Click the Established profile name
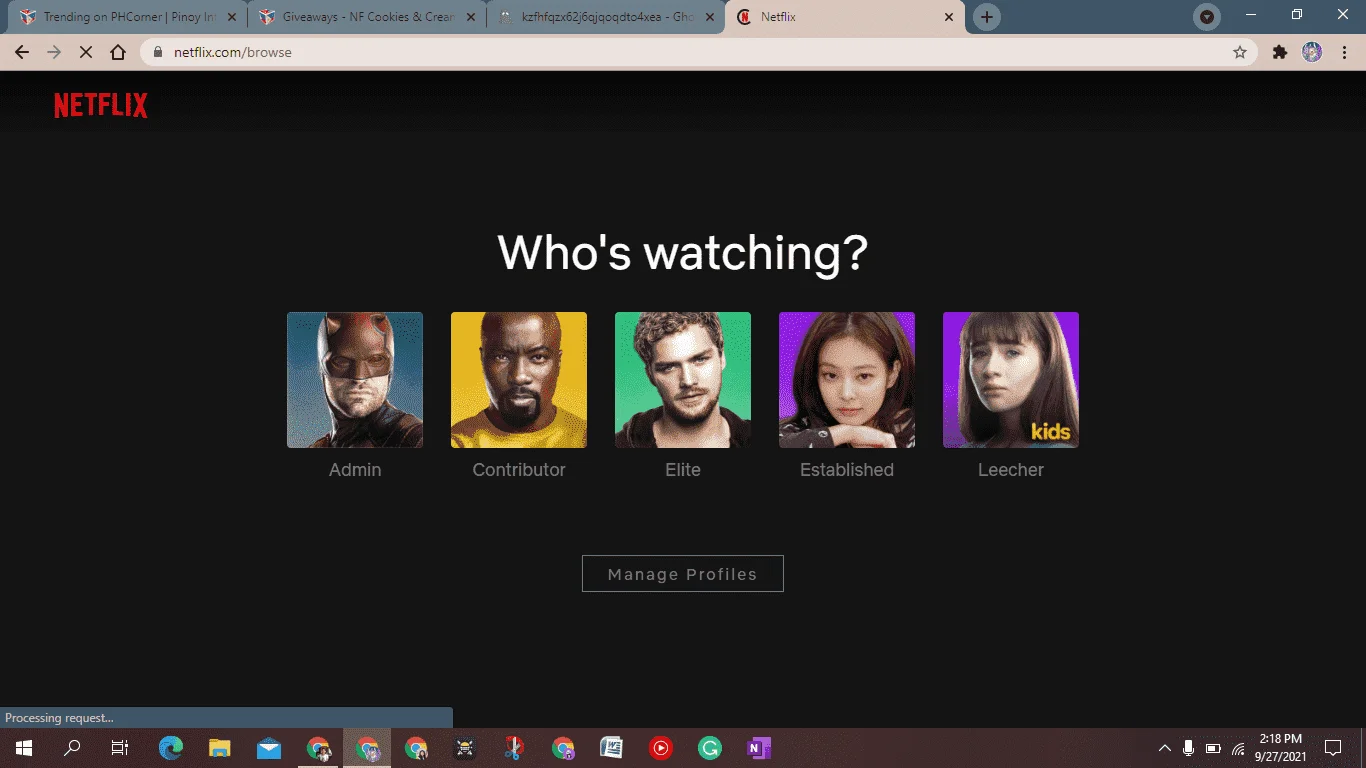 [847, 470]
